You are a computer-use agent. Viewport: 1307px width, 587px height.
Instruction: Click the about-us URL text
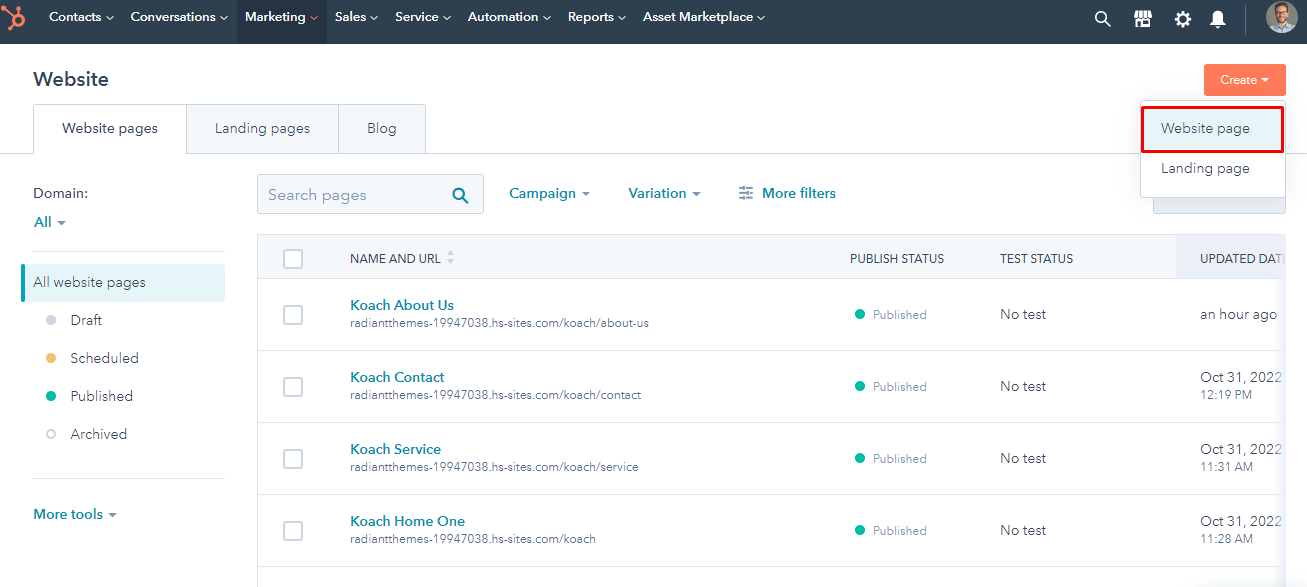[x=499, y=323]
